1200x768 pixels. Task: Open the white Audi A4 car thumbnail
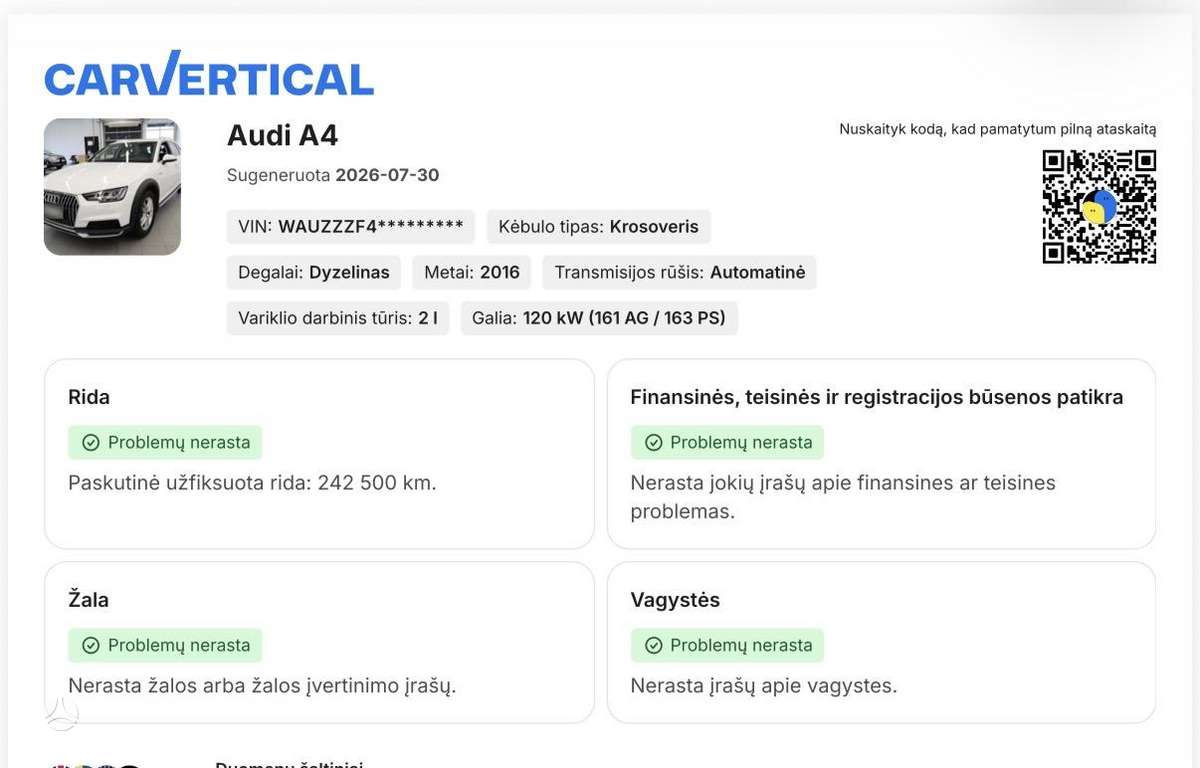[x=112, y=187]
